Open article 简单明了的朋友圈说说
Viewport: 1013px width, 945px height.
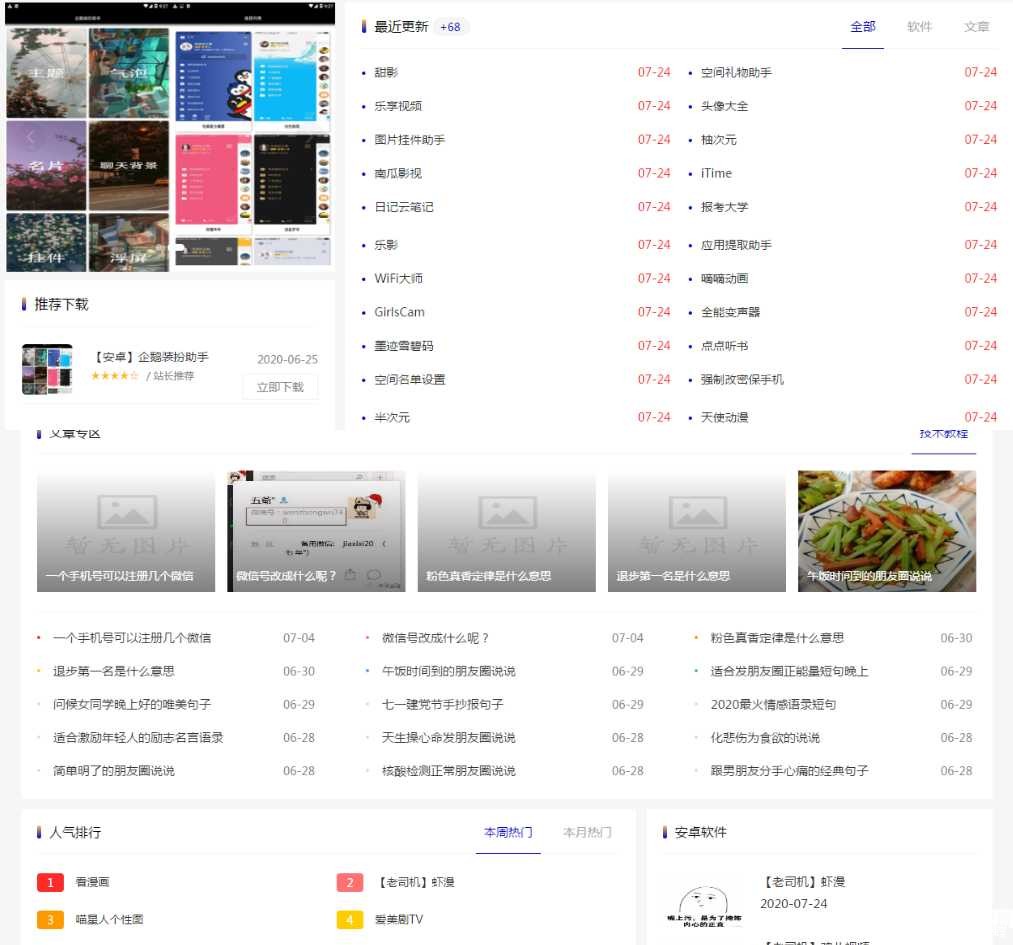pos(114,771)
